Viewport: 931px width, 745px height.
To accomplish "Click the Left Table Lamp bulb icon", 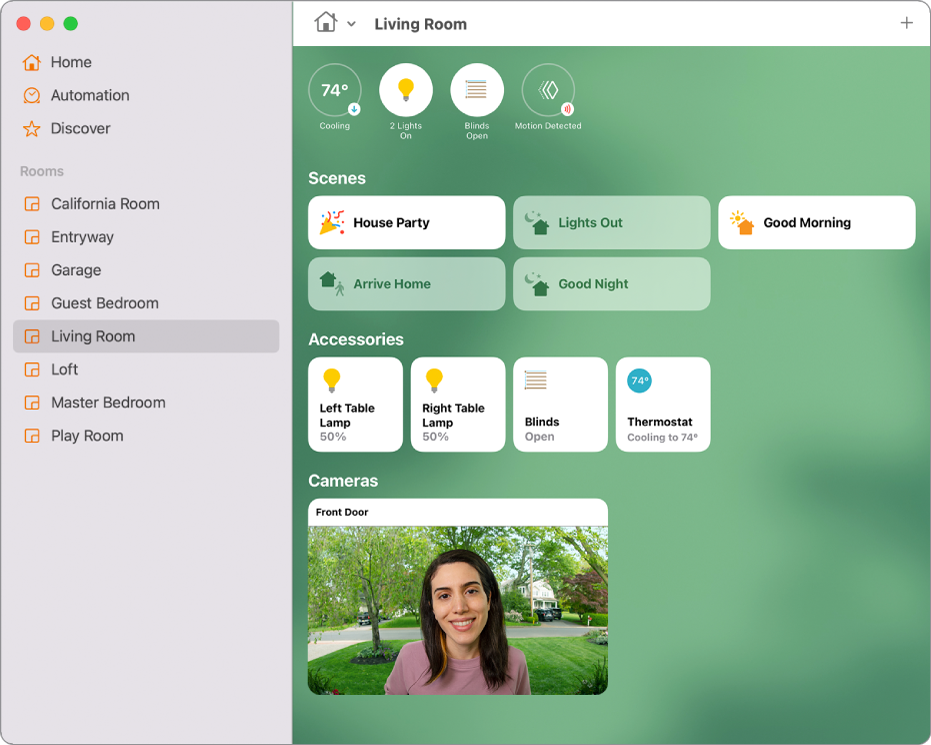I will (332, 381).
